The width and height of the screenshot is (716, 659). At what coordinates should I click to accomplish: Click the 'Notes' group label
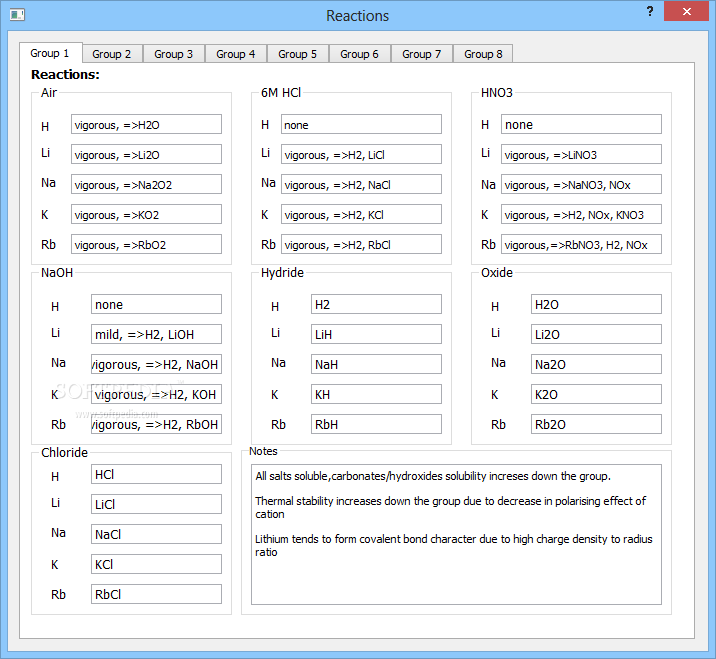tap(263, 451)
